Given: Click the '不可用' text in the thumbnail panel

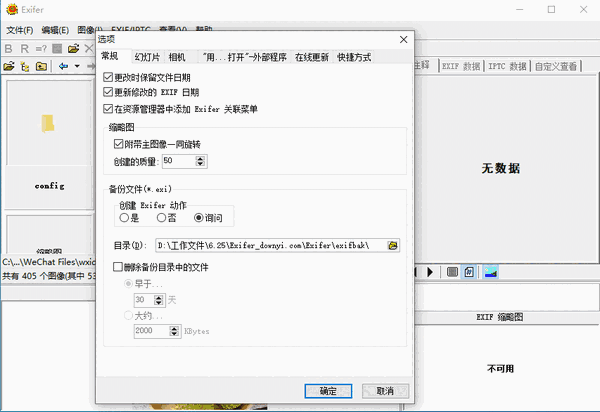Looking at the screenshot, I should coord(501,369).
